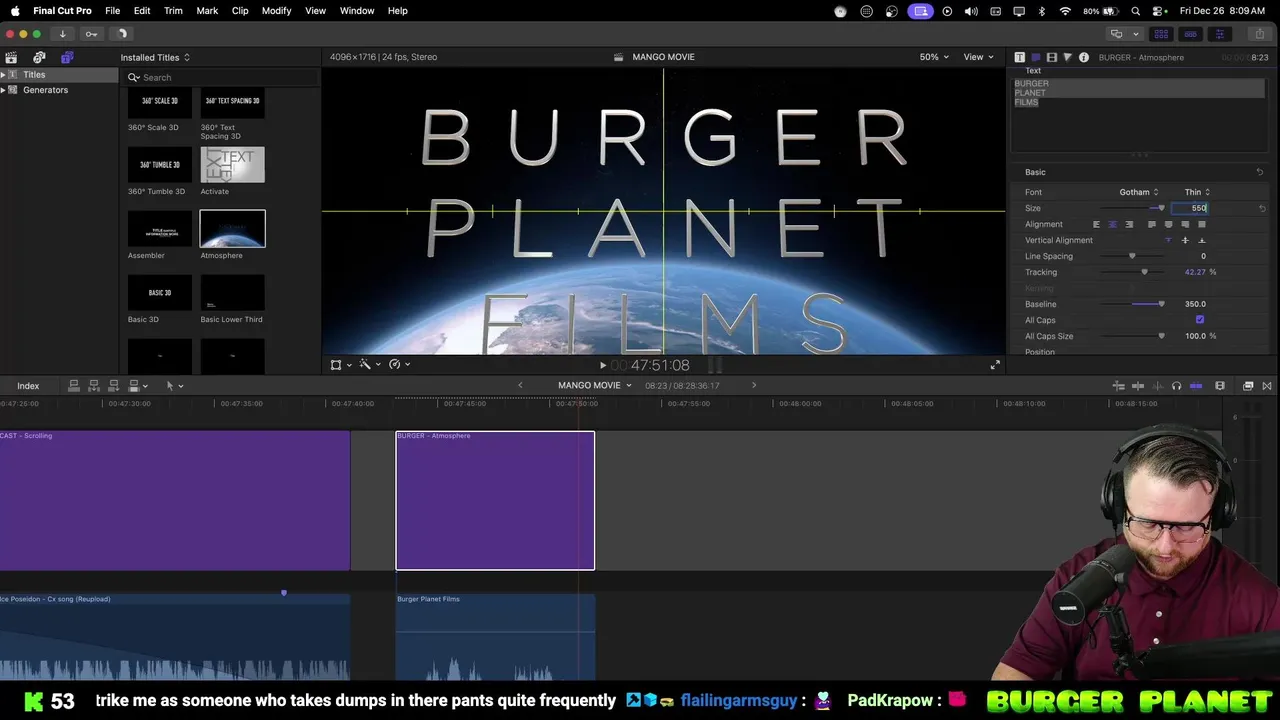This screenshot has height=720, width=1280.
Task: Insert the selected clip into the timeline
Action: 94,385
